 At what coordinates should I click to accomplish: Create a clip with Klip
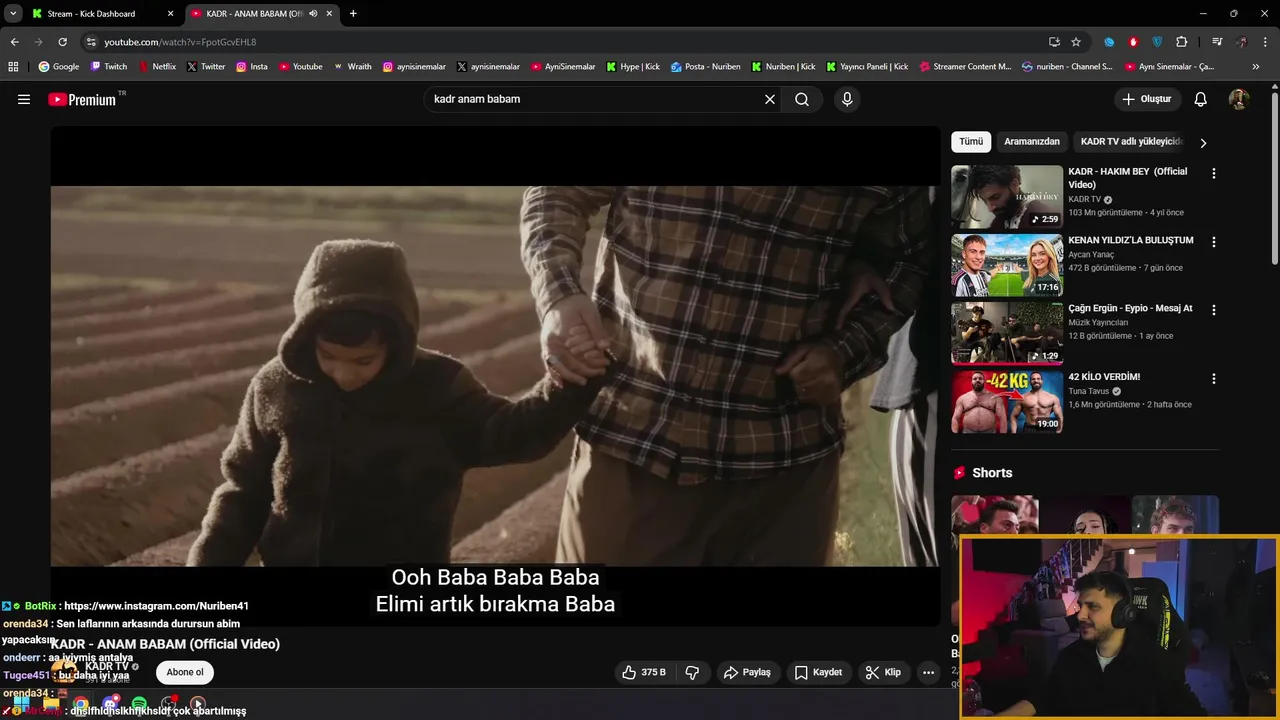[x=883, y=672]
